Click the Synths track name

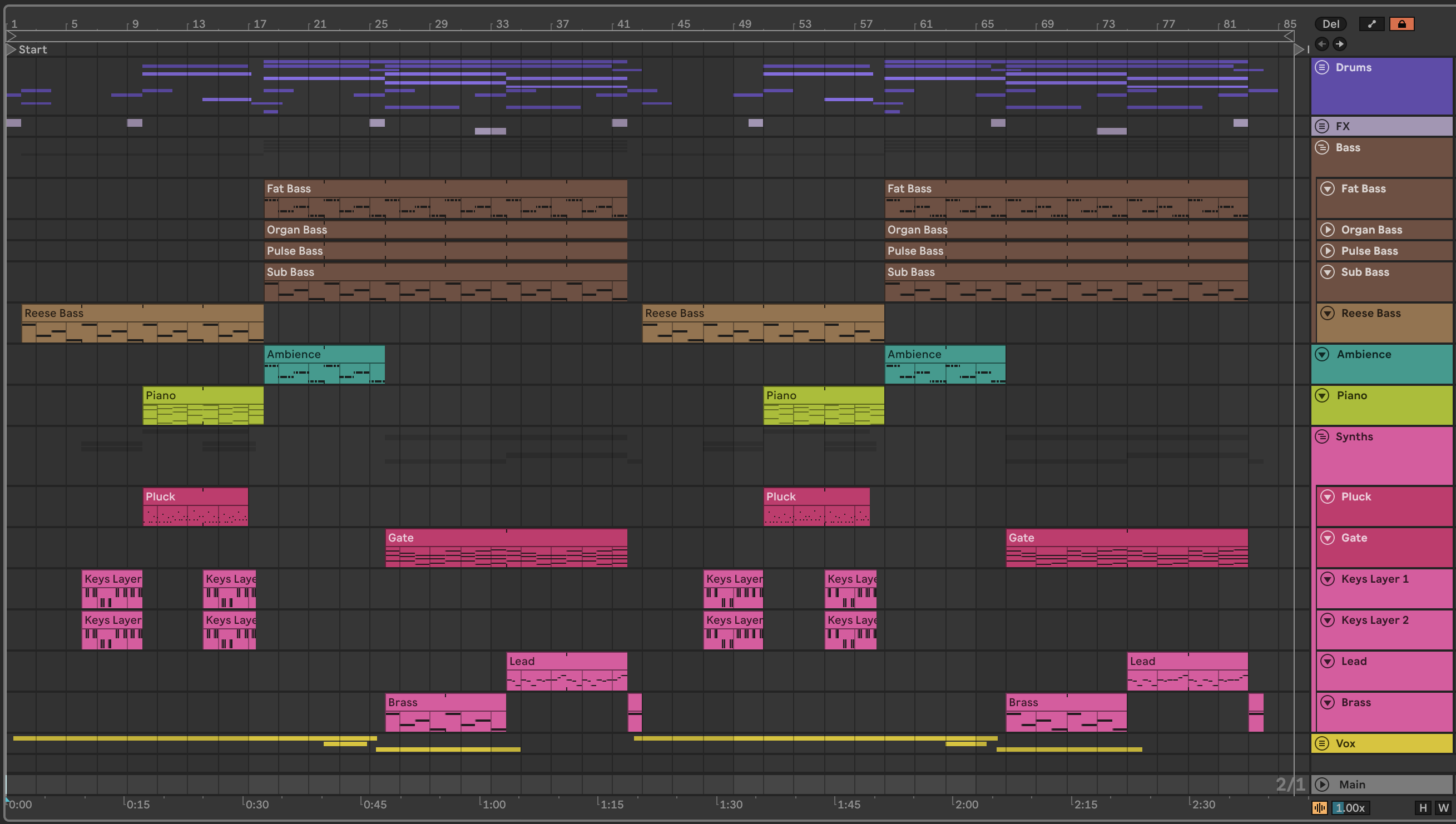pyautogui.click(x=1354, y=436)
